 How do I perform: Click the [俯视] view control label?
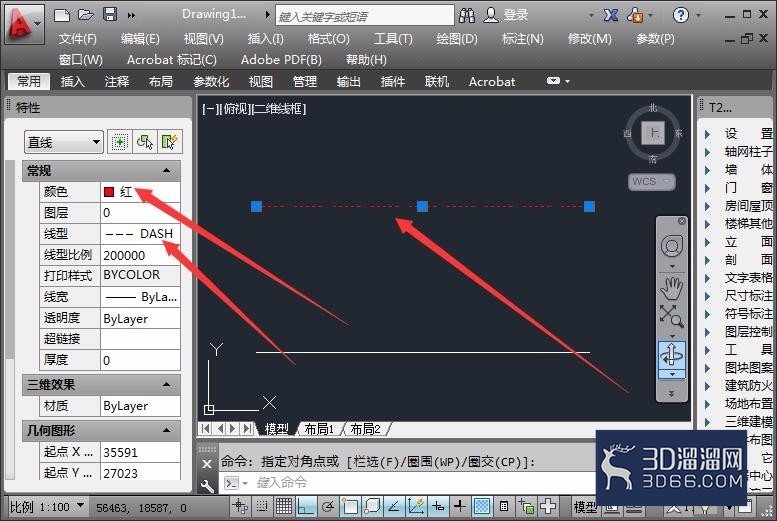coord(235,109)
